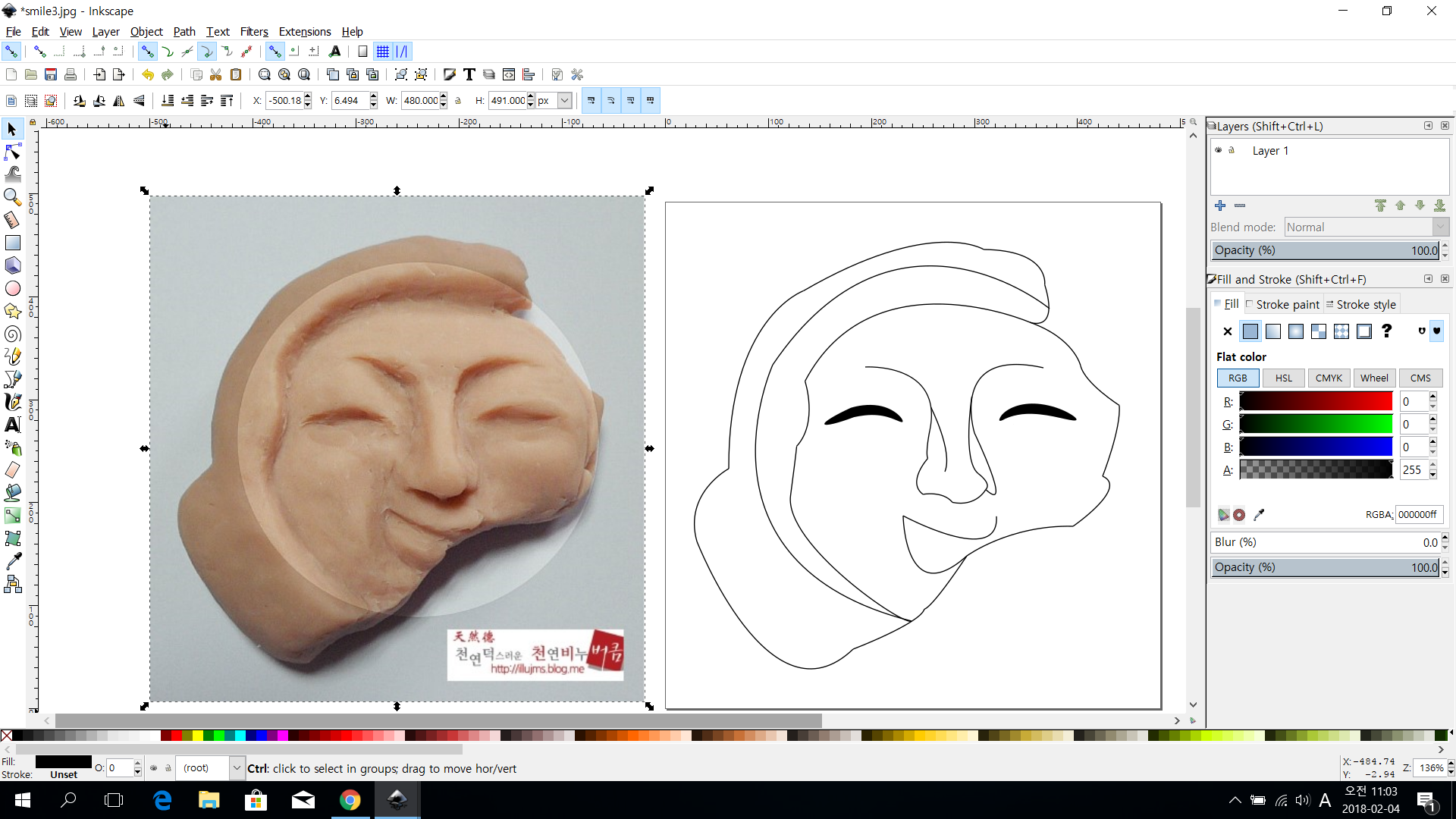Viewport: 1456px width, 819px height.
Task: Switch to Stroke style tab
Action: click(x=1361, y=304)
